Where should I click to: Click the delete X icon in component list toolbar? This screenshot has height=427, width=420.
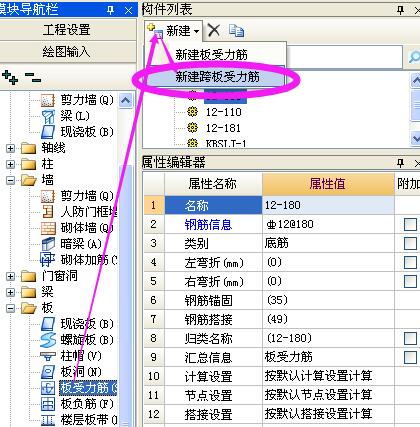coord(214,30)
